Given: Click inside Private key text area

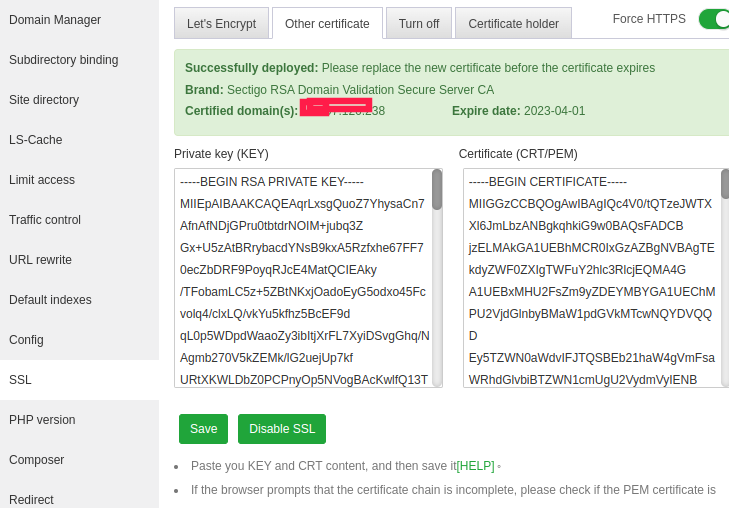Looking at the screenshot, I should pos(303,278).
